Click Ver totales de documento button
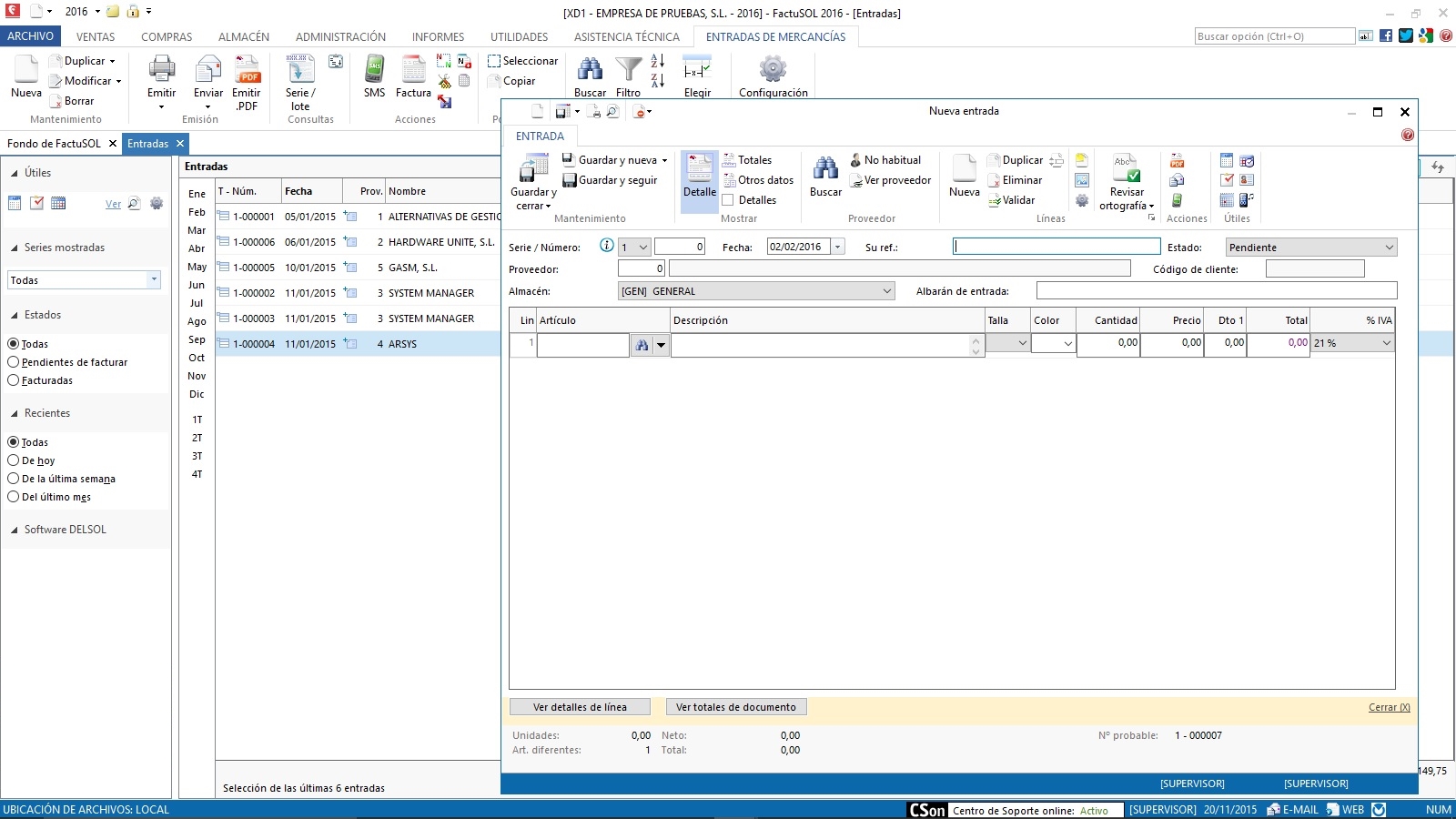Screen dimensions: 1456x819 click(736, 707)
